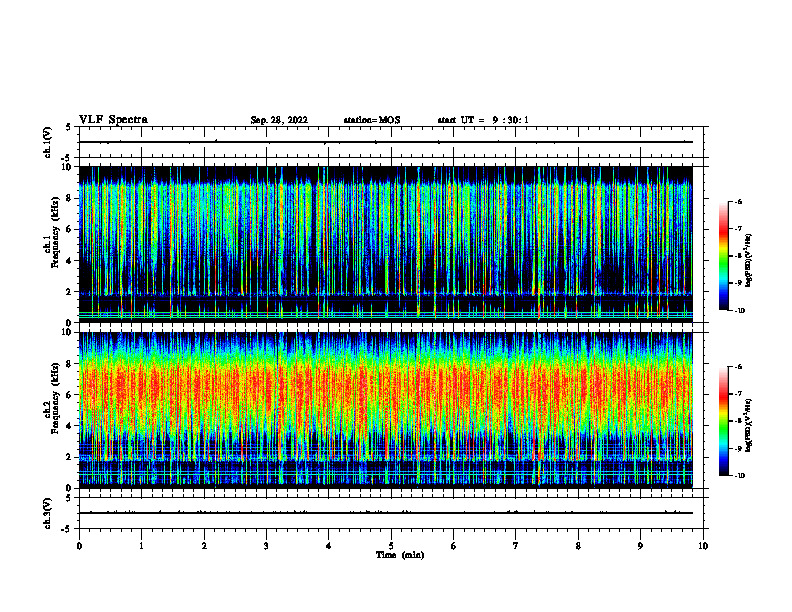The image size is (792, 612).
Task: Click the Time axis tick label "10"
Action: pos(703,546)
